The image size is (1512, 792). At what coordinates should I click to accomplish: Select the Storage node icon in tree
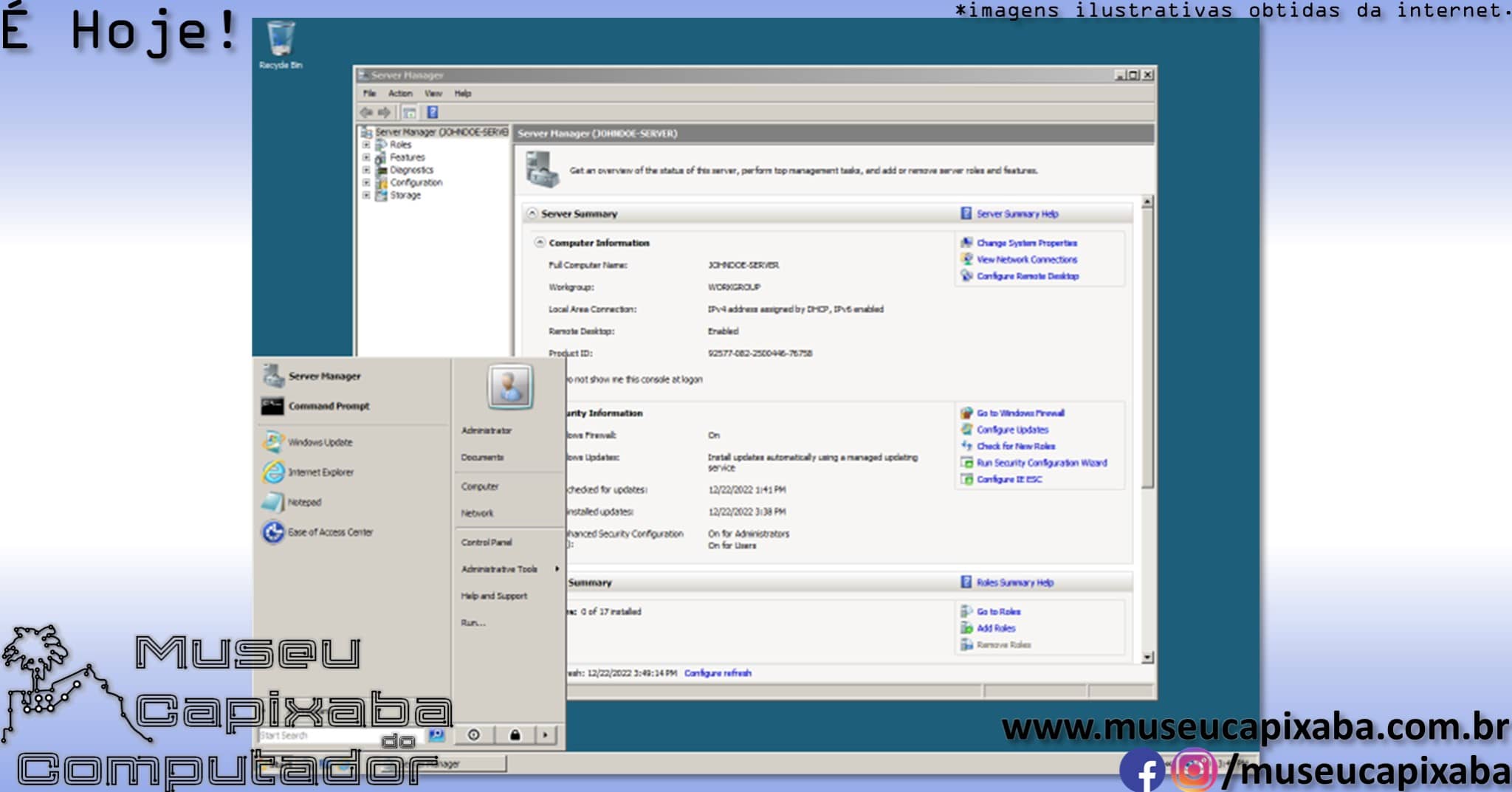(381, 195)
